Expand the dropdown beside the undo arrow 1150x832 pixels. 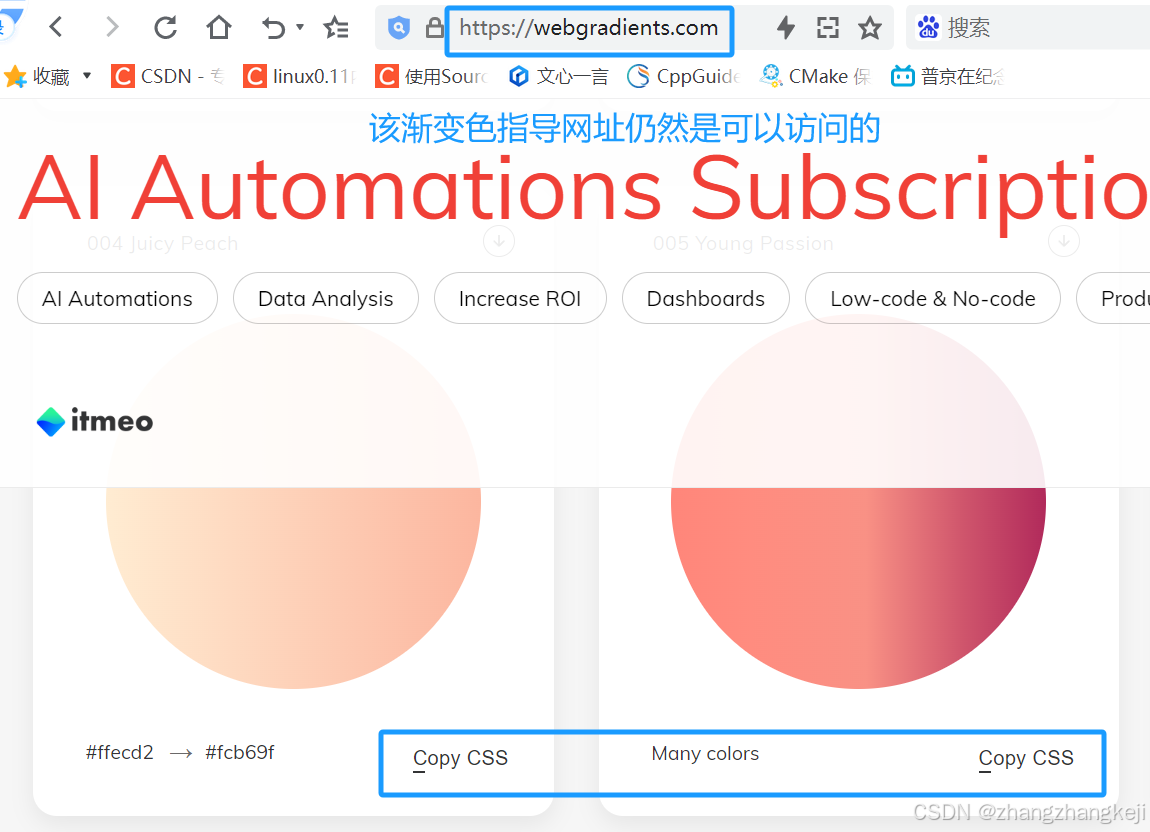(x=300, y=27)
